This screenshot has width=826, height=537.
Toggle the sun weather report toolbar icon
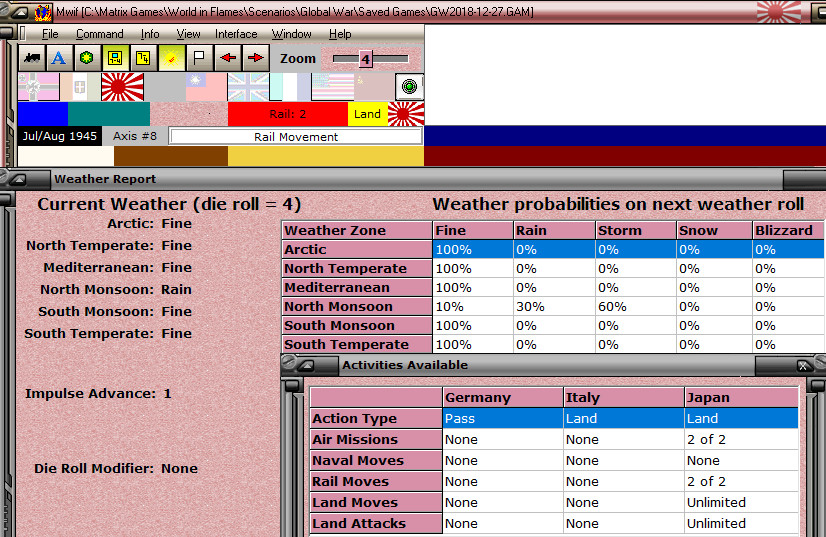(x=171, y=58)
